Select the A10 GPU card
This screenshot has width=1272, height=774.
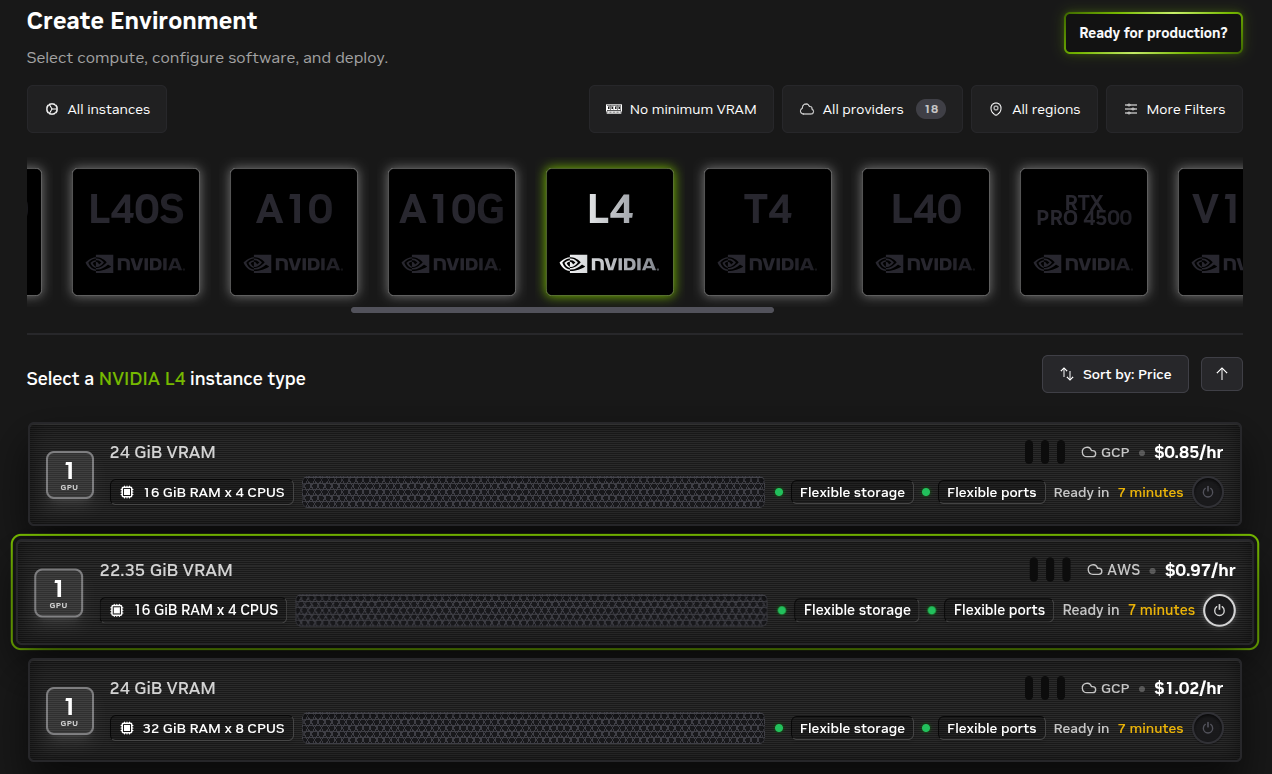click(294, 232)
